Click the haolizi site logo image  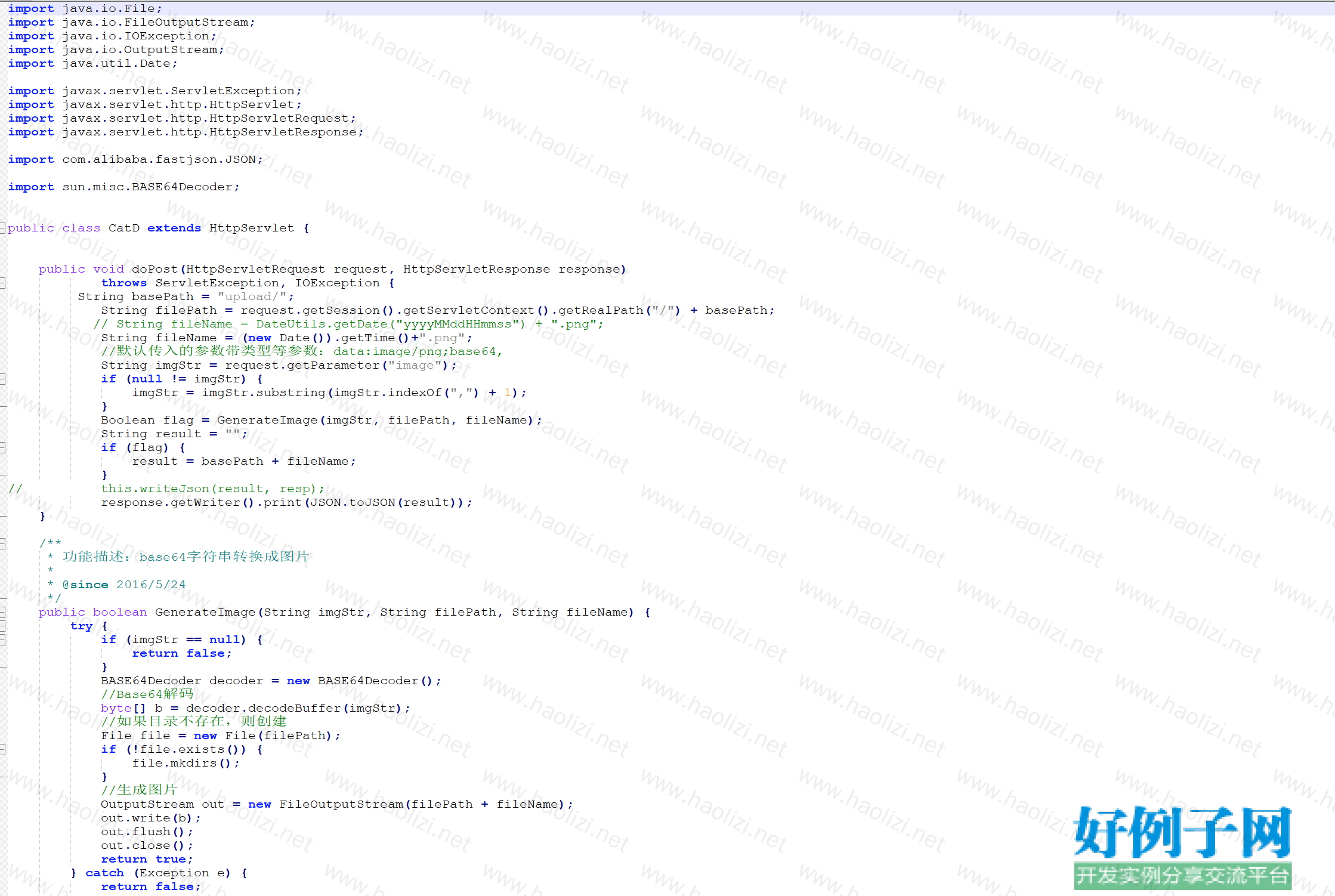[x=1182, y=833]
